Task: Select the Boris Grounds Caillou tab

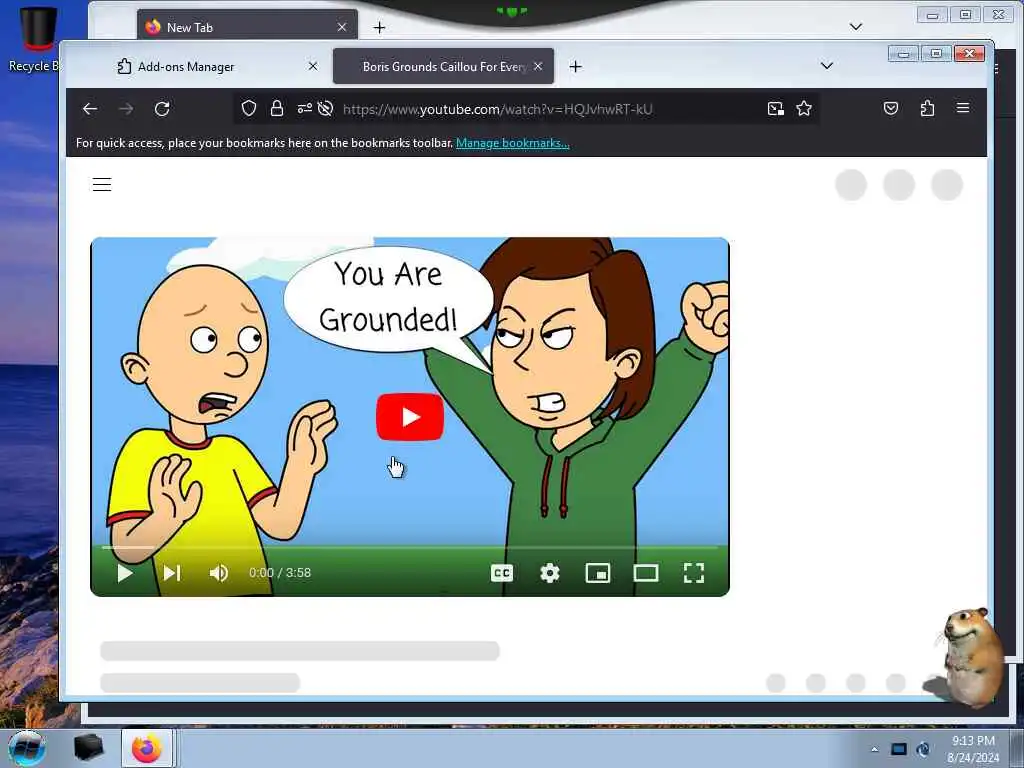Action: pyautogui.click(x=443, y=67)
